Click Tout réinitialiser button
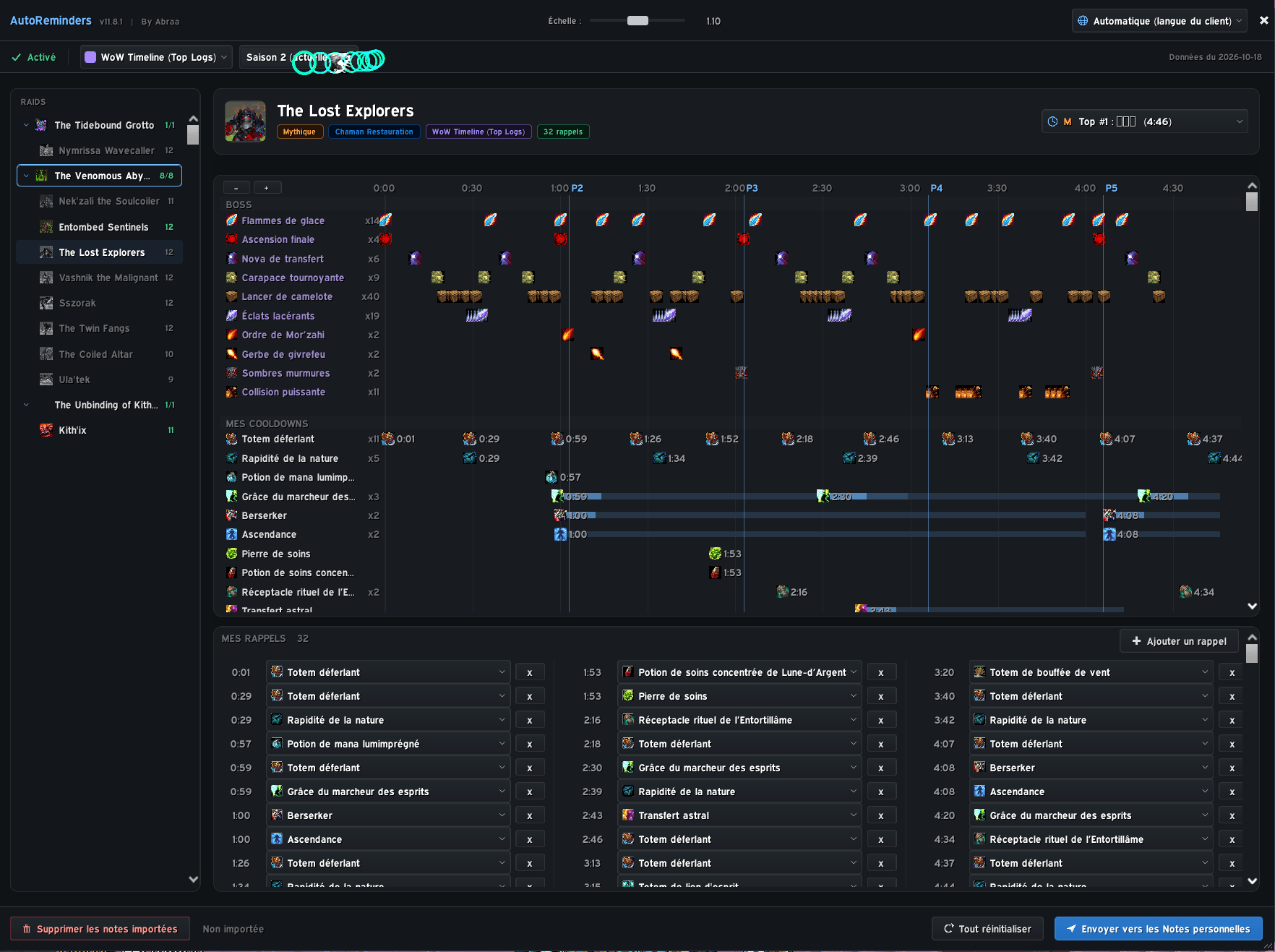1275x952 pixels. 987,929
